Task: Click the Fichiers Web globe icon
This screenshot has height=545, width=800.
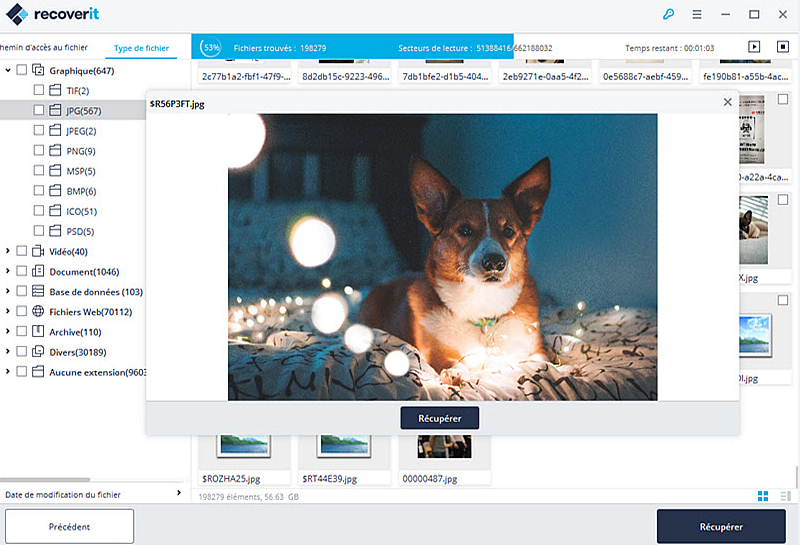Action: point(39,311)
